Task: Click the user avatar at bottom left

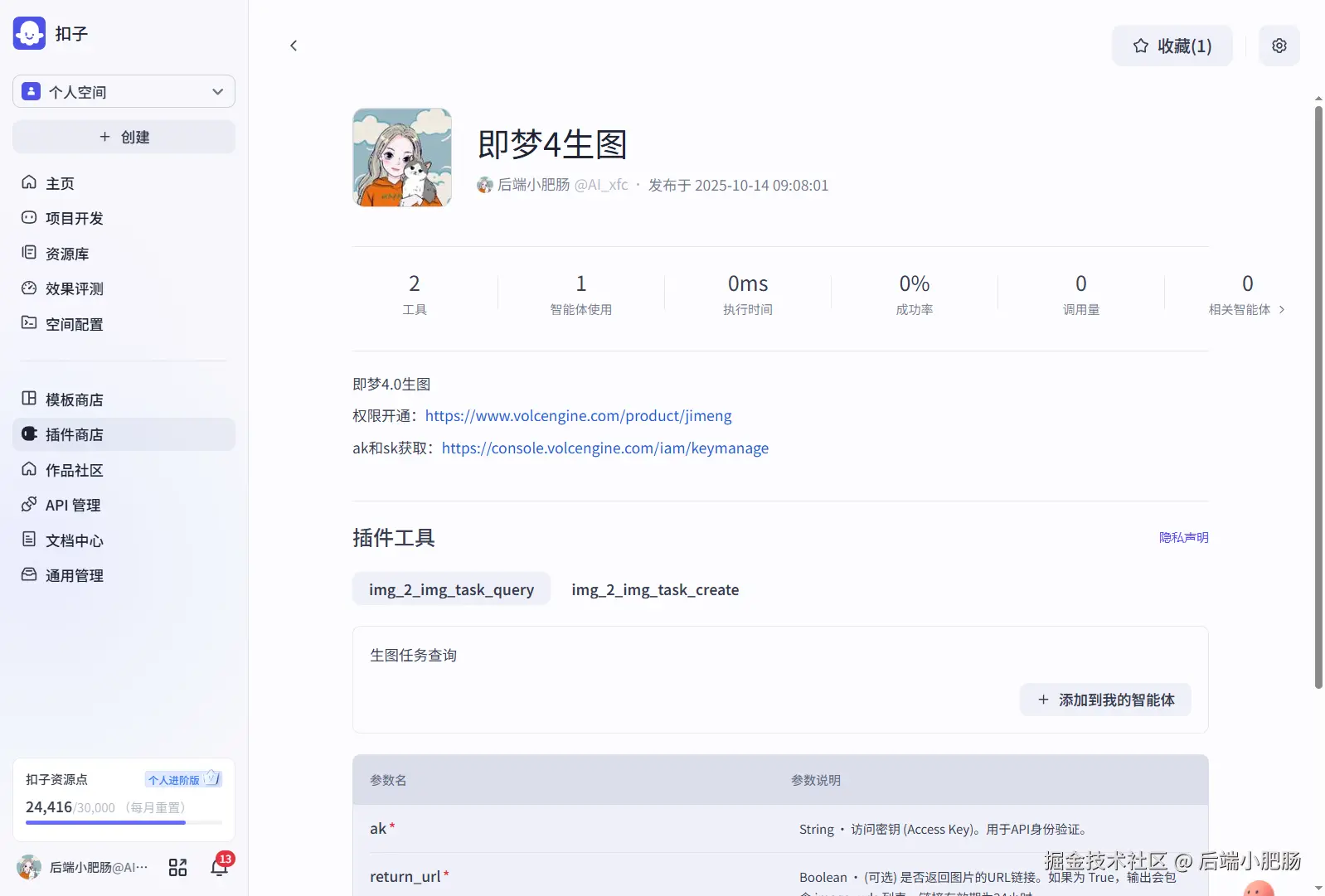Action: [29, 867]
